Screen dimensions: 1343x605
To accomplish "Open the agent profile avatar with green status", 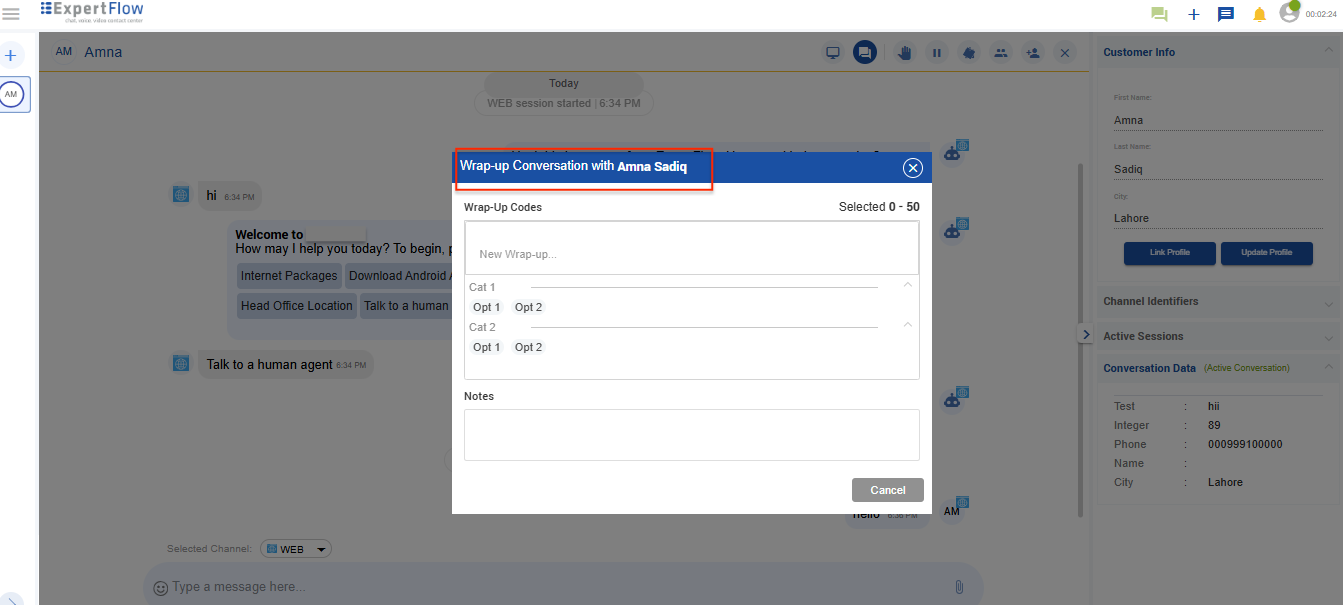I will 1290,13.
